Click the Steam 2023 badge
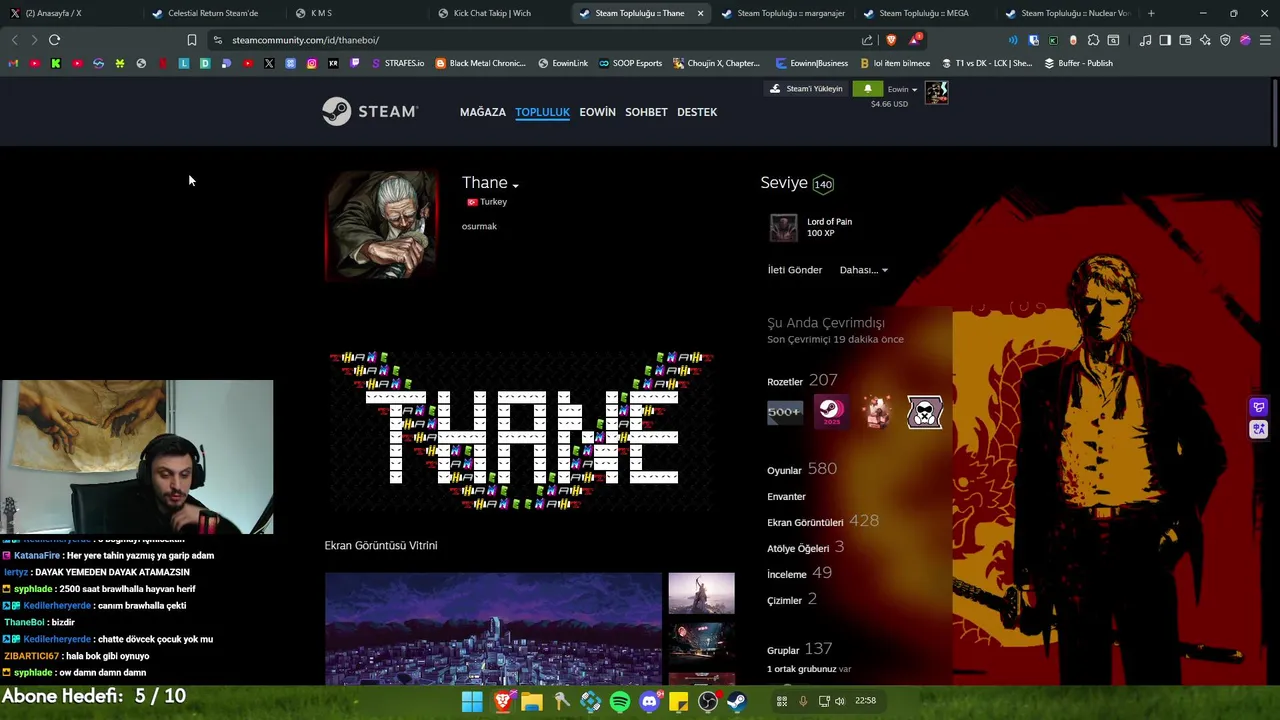The image size is (1280, 720). click(x=831, y=412)
